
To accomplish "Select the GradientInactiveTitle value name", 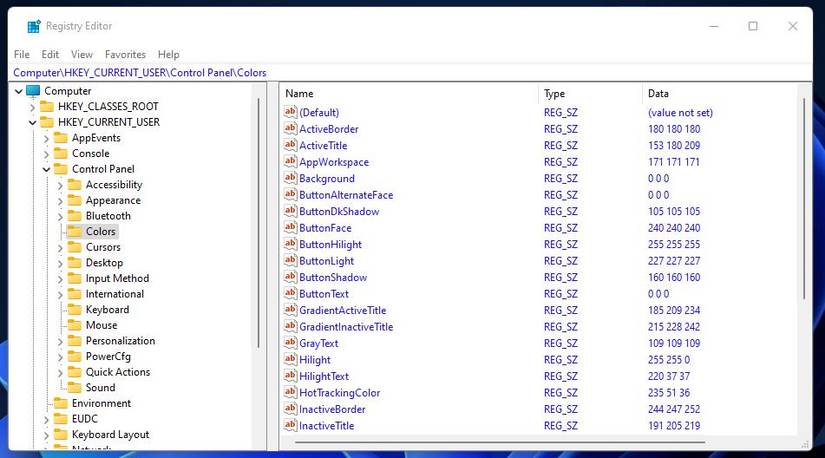I will click(346, 327).
